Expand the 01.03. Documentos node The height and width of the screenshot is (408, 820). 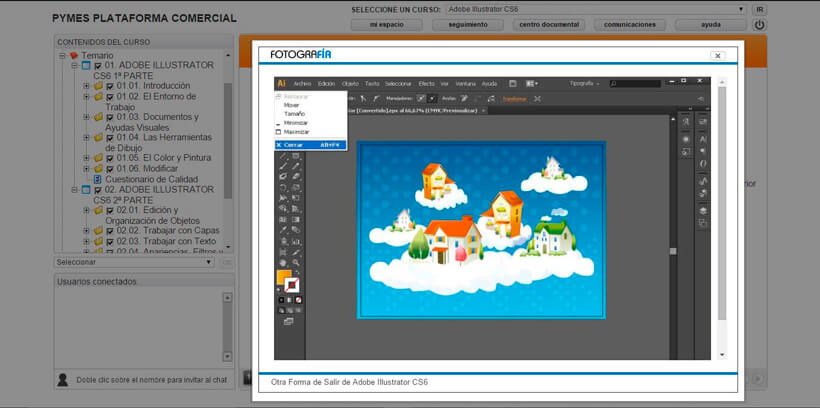[x=86, y=117]
